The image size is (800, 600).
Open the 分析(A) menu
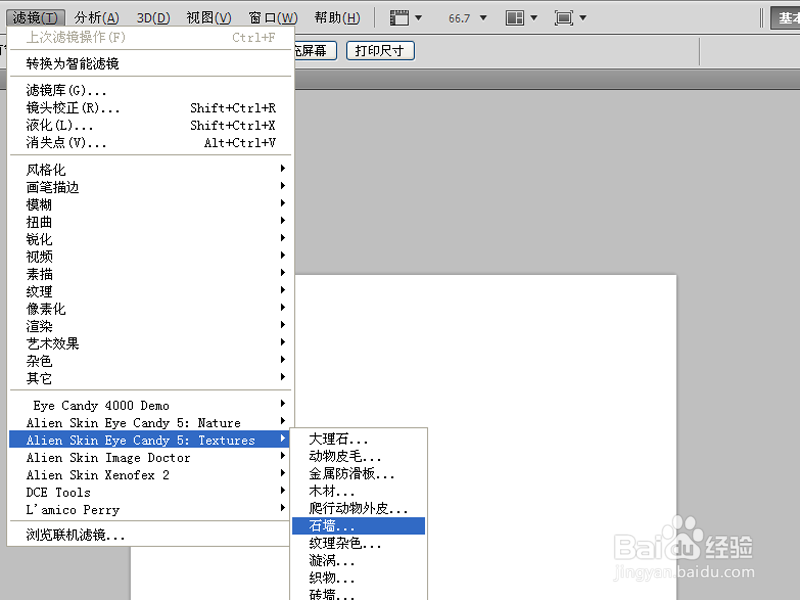point(96,18)
